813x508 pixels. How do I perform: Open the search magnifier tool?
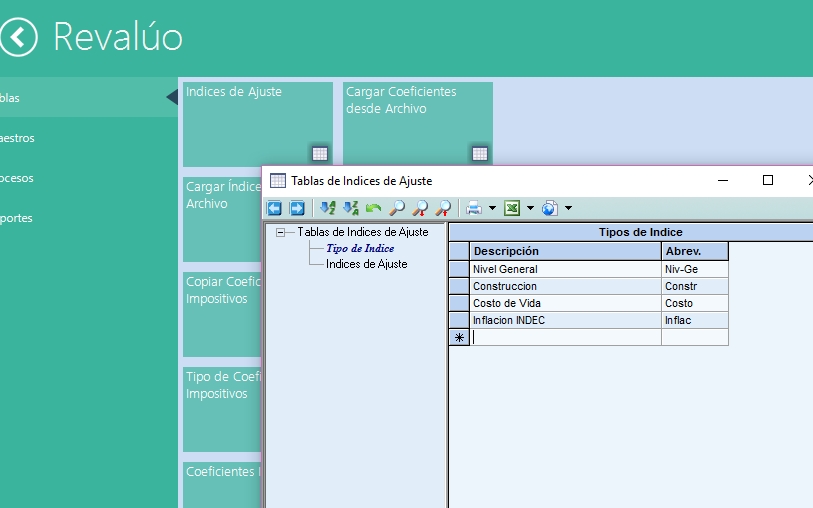coord(397,208)
